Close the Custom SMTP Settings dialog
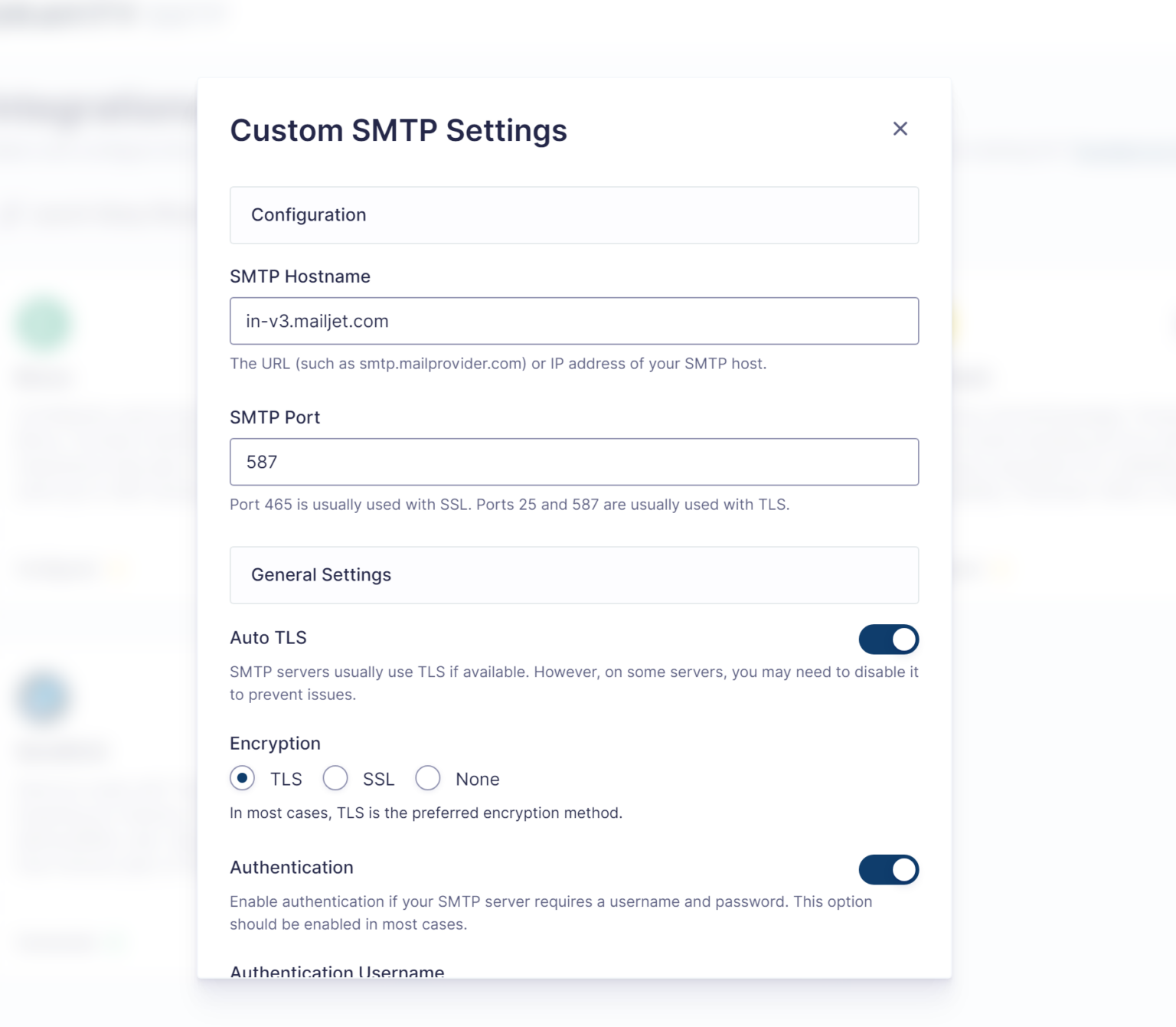 900,129
